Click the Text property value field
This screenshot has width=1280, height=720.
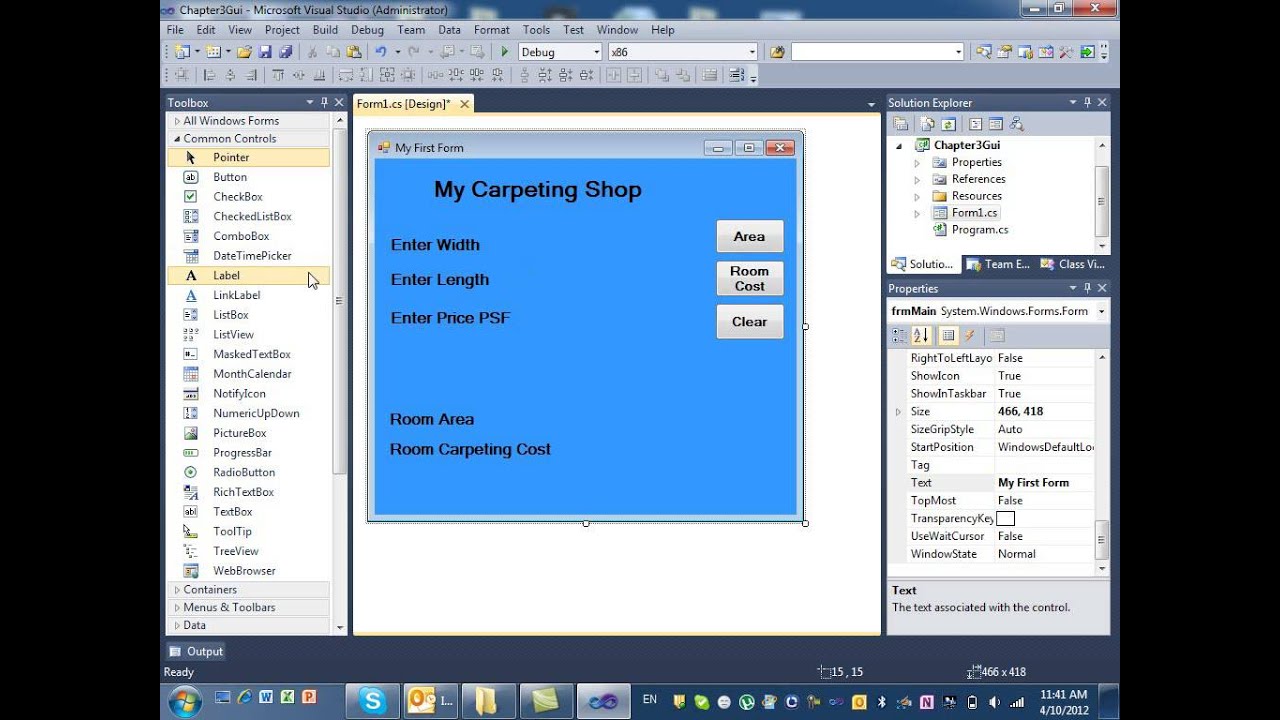1045,483
